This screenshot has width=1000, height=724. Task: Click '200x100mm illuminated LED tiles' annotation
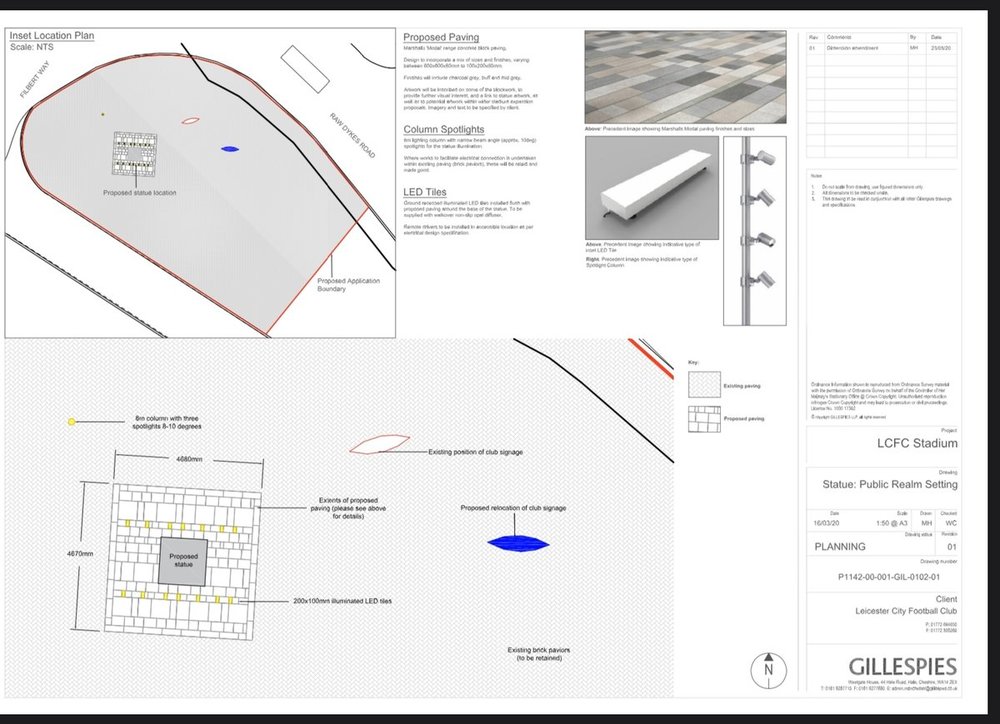point(342,601)
